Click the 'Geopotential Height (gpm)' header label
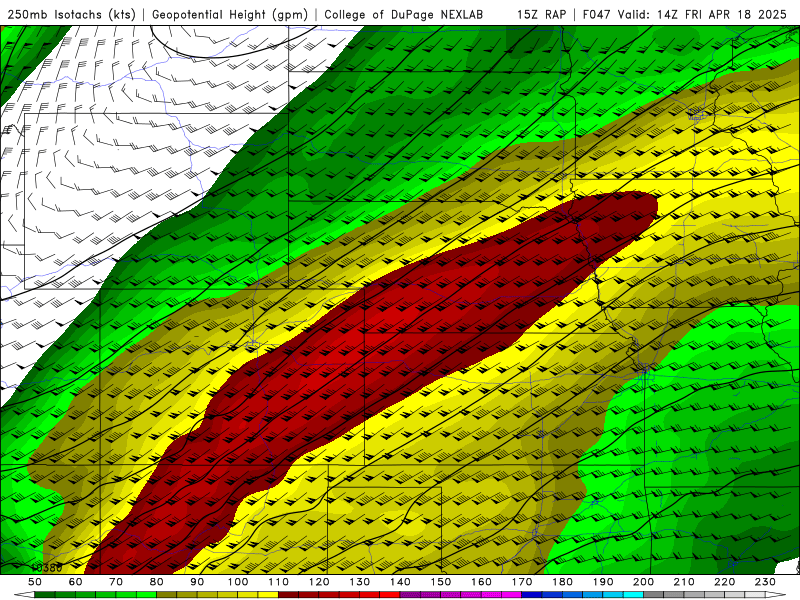Screen dimensions: 800x600 click(230, 14)
